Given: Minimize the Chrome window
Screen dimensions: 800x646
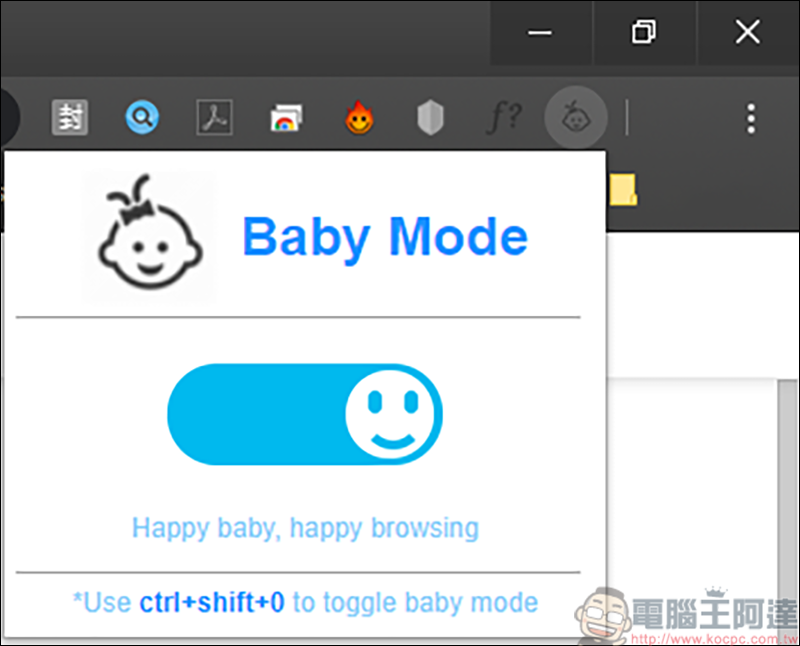Looking at the screenshot, I should [x=540, y=33].
